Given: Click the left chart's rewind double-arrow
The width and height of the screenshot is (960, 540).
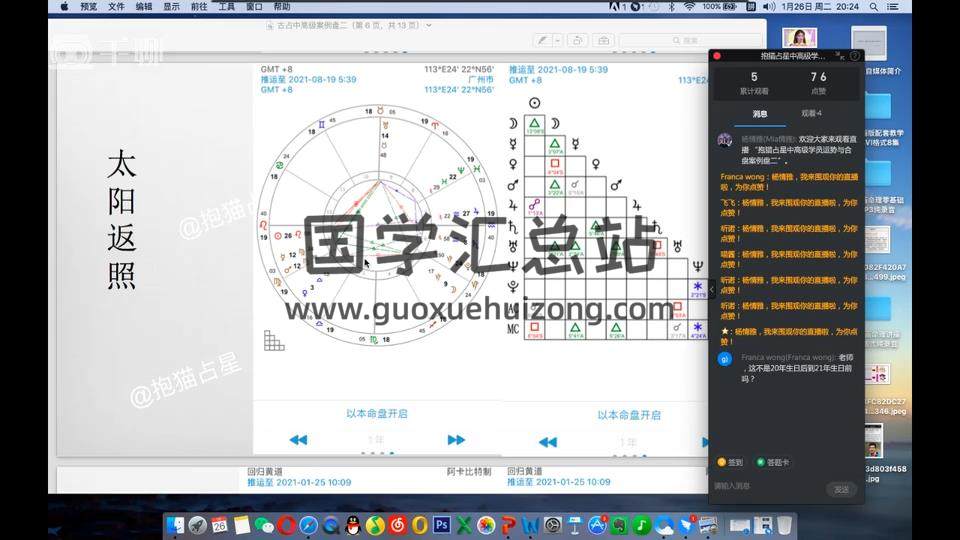Looking at the screenshot, I should (x=298, y=440).
